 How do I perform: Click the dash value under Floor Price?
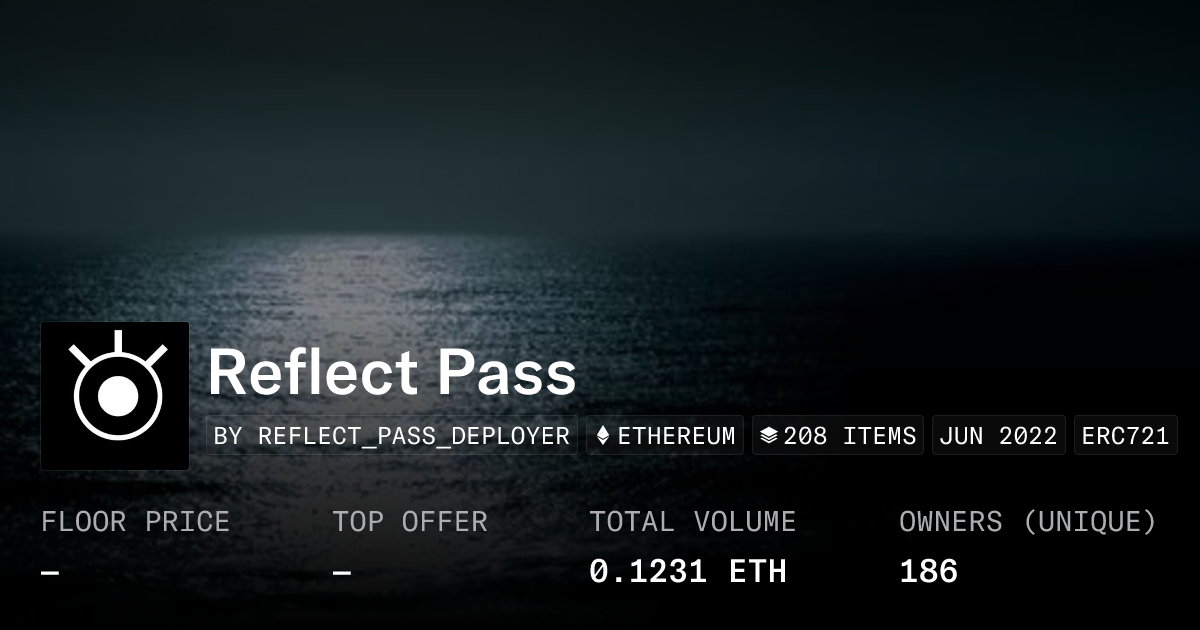[x=50, y=573]
